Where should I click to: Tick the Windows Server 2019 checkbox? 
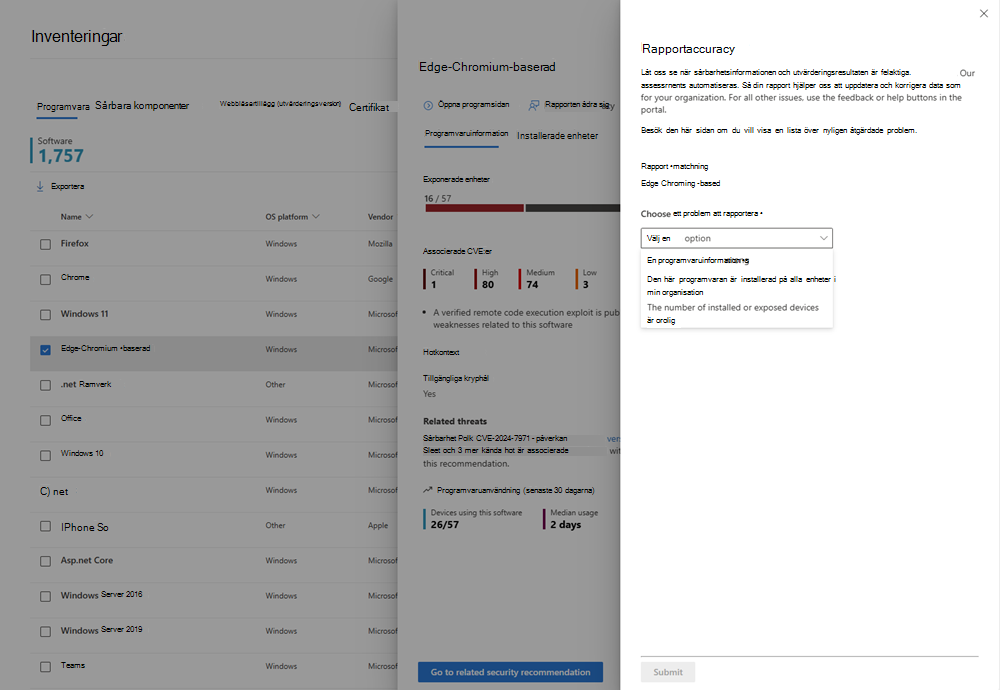pyautogui.click(x=45, y=631)
